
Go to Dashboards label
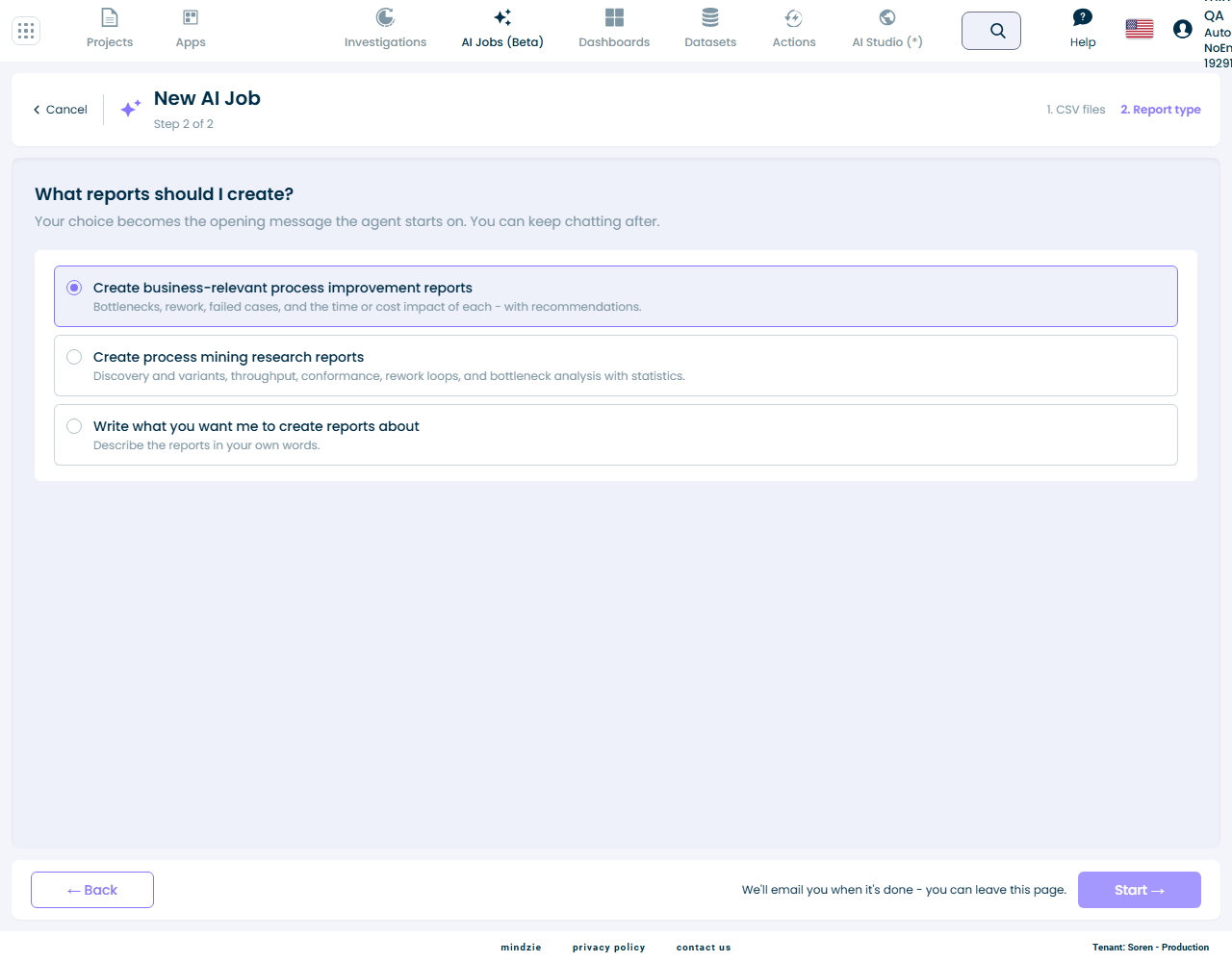click(x=614, y=42)
